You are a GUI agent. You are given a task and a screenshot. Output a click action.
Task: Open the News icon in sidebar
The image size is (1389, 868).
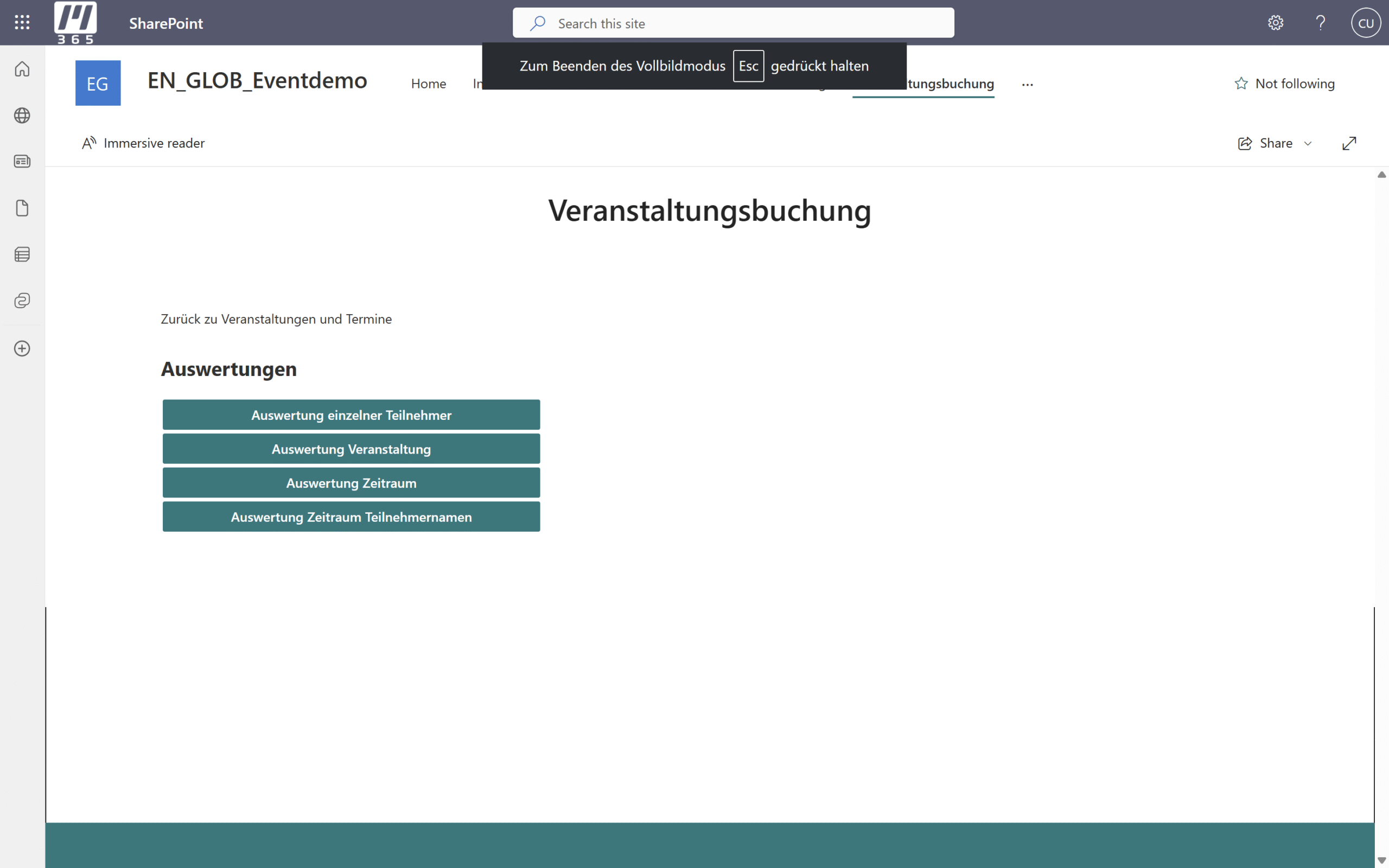point(22,161)
